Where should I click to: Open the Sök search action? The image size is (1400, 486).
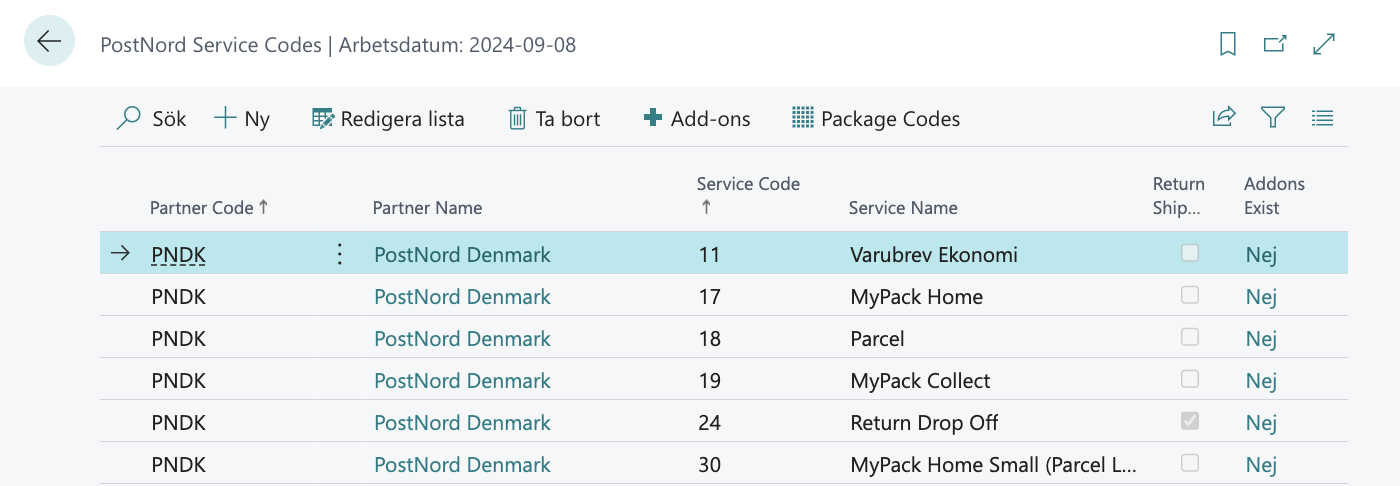[151, 119]
